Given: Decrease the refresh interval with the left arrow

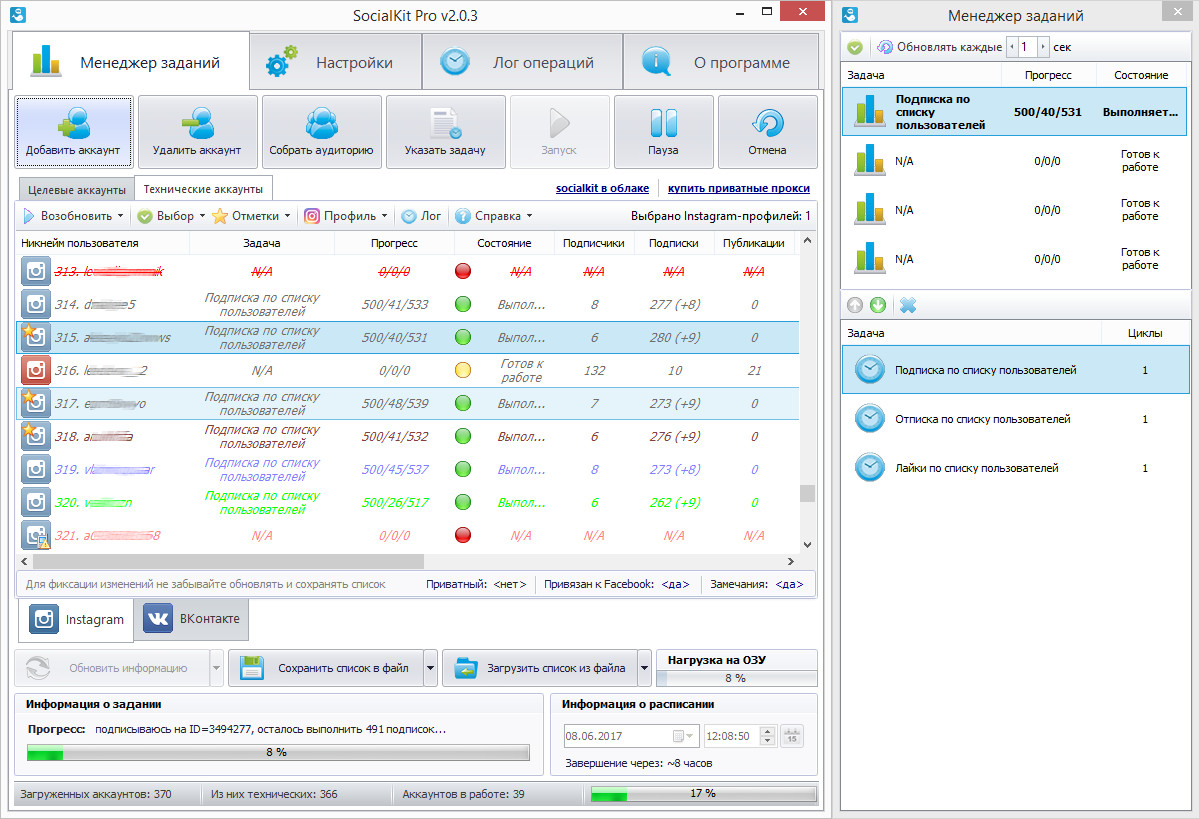Looking at the screenshot, I should (1011, 47).
